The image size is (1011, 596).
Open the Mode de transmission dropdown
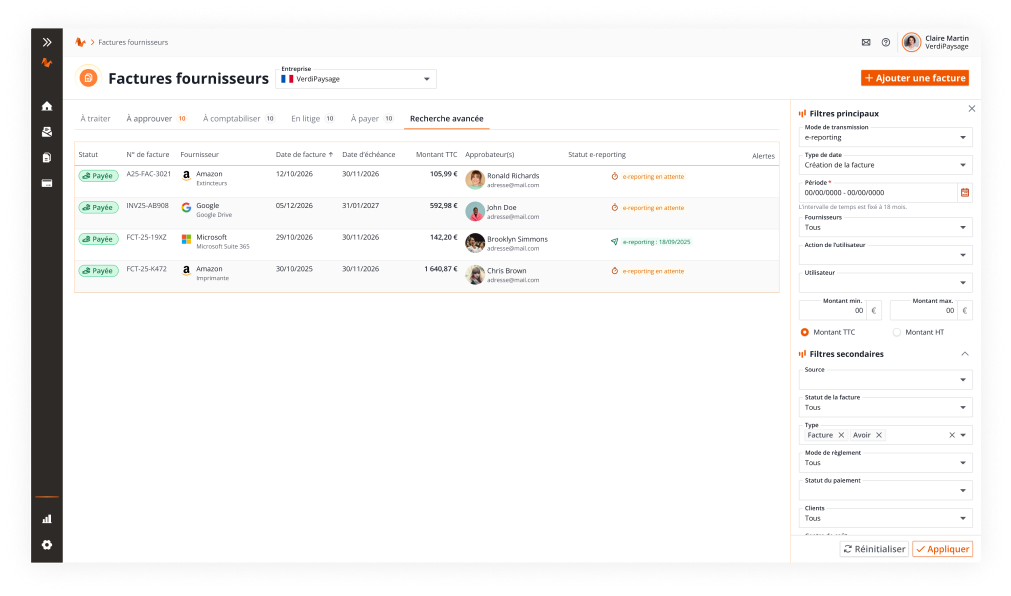[886, 137]
